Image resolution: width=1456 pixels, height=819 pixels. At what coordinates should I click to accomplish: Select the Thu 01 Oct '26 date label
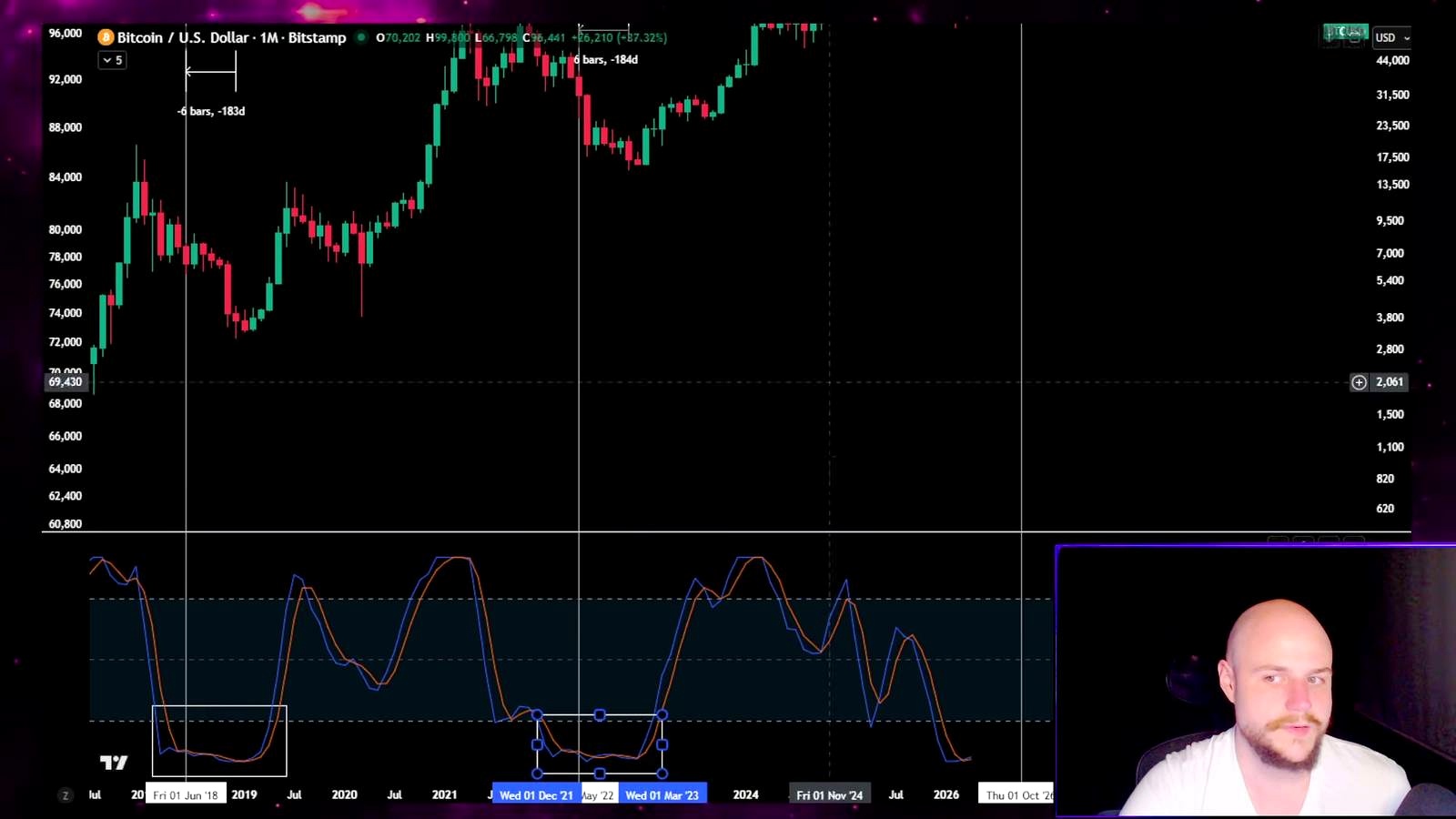pos(1016,795)
